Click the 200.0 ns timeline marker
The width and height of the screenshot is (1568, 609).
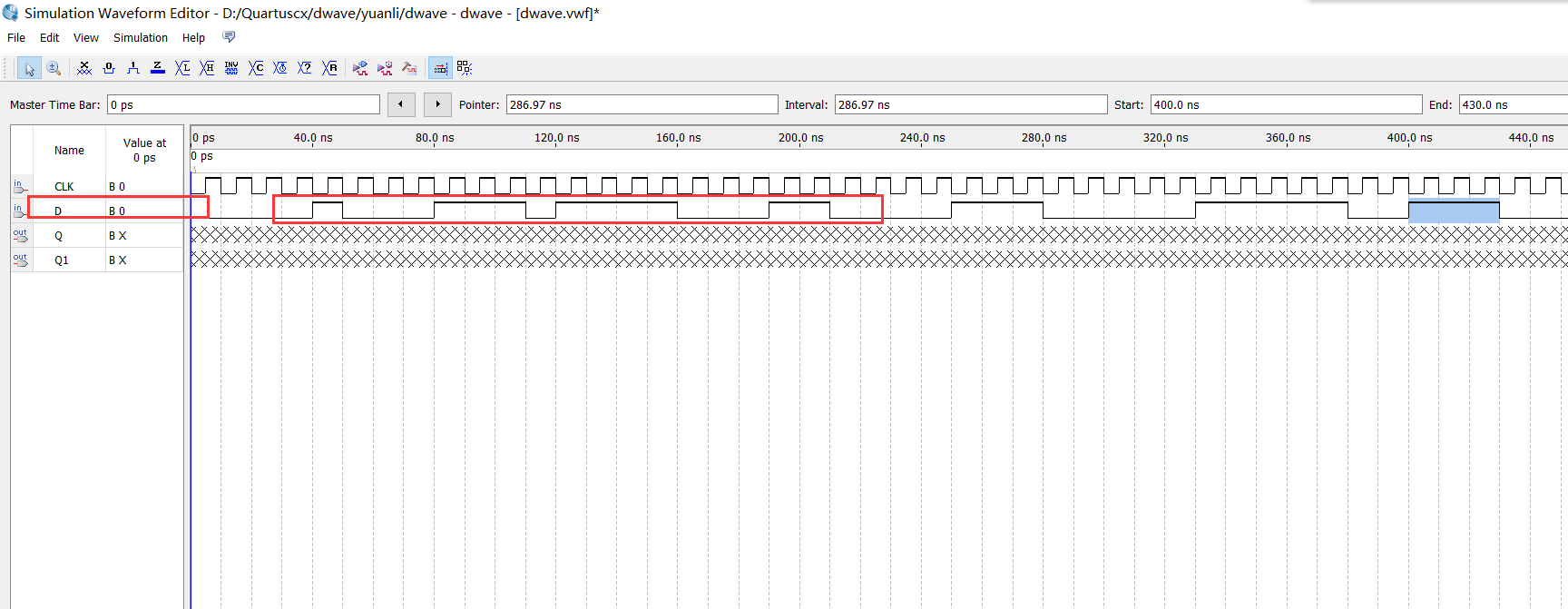(x=800, y=138)
